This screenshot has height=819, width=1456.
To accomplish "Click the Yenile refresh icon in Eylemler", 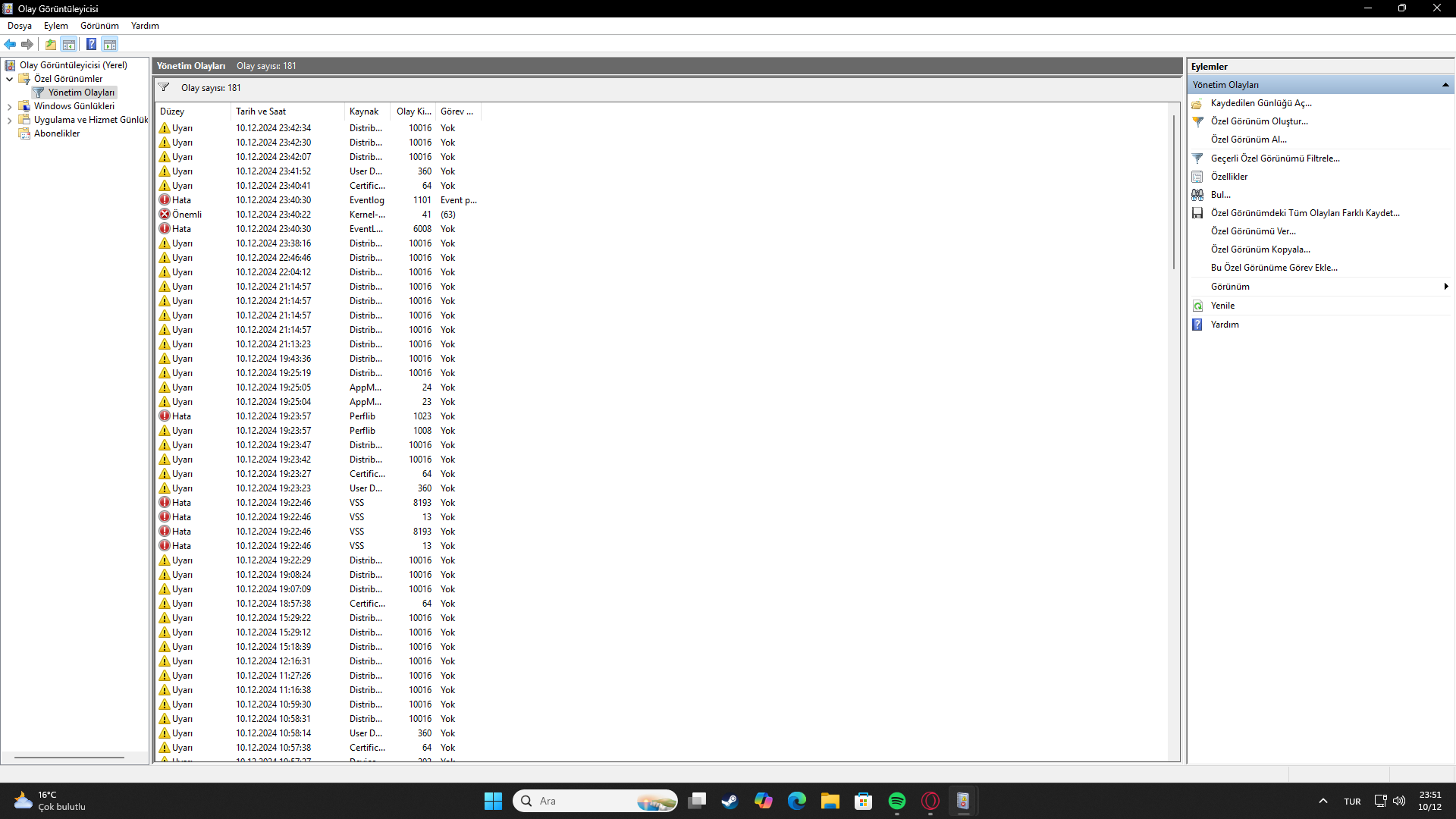I will 1197,306.
